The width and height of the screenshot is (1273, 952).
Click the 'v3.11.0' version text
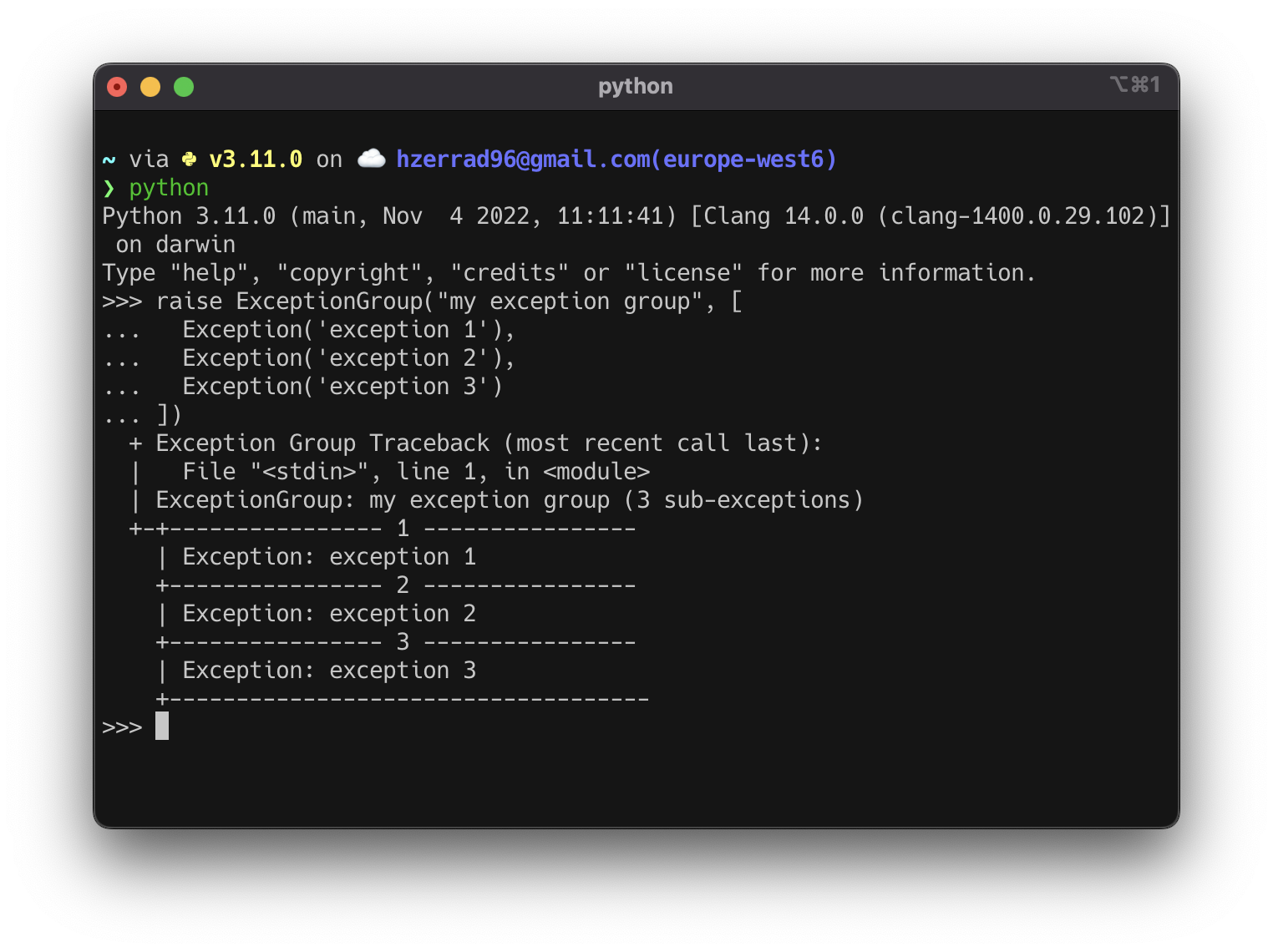pyautogui.click(x=256, y=160)
